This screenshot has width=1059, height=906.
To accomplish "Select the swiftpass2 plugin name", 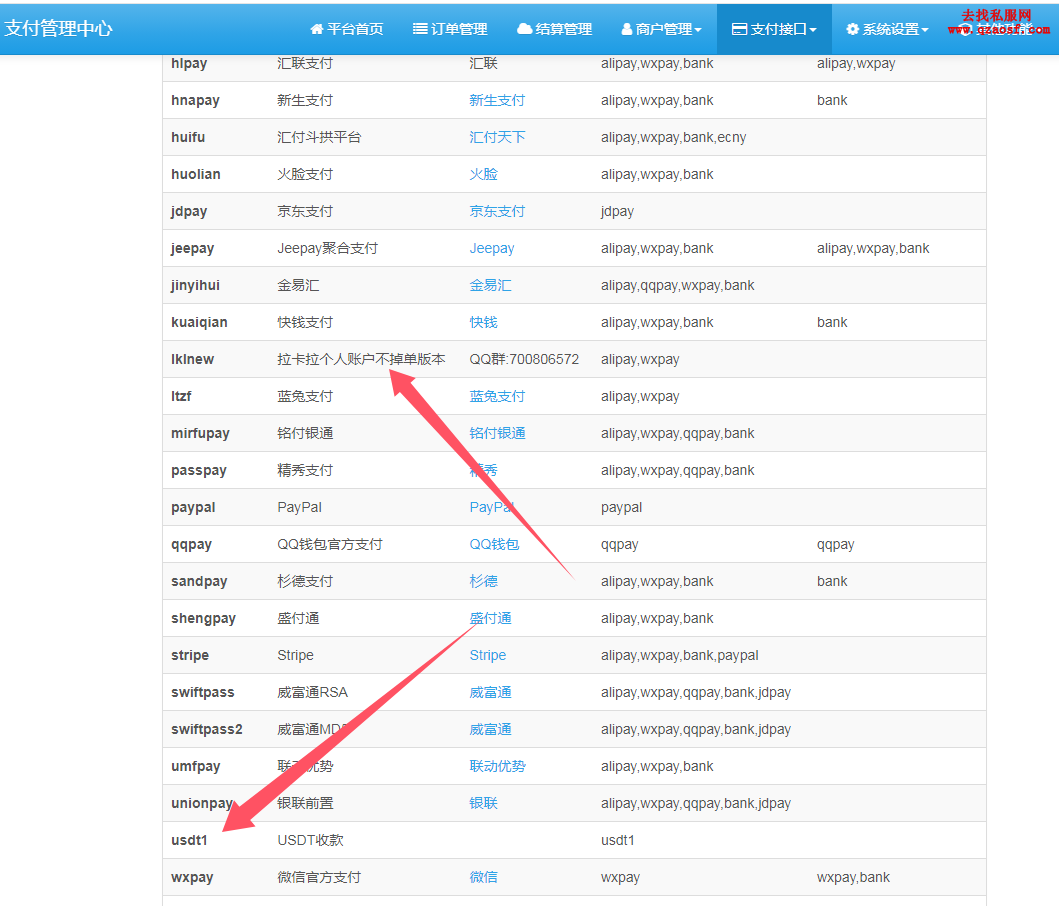I will coord(207,730).
